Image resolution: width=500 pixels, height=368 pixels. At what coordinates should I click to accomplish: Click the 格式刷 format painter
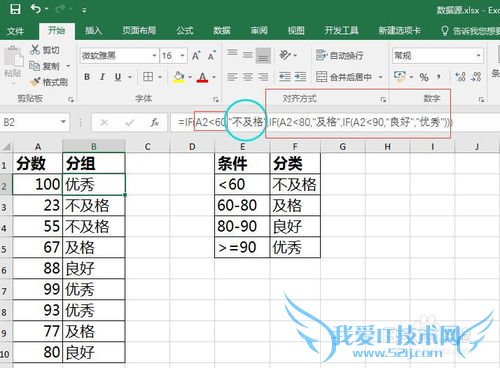coord(49,82)
